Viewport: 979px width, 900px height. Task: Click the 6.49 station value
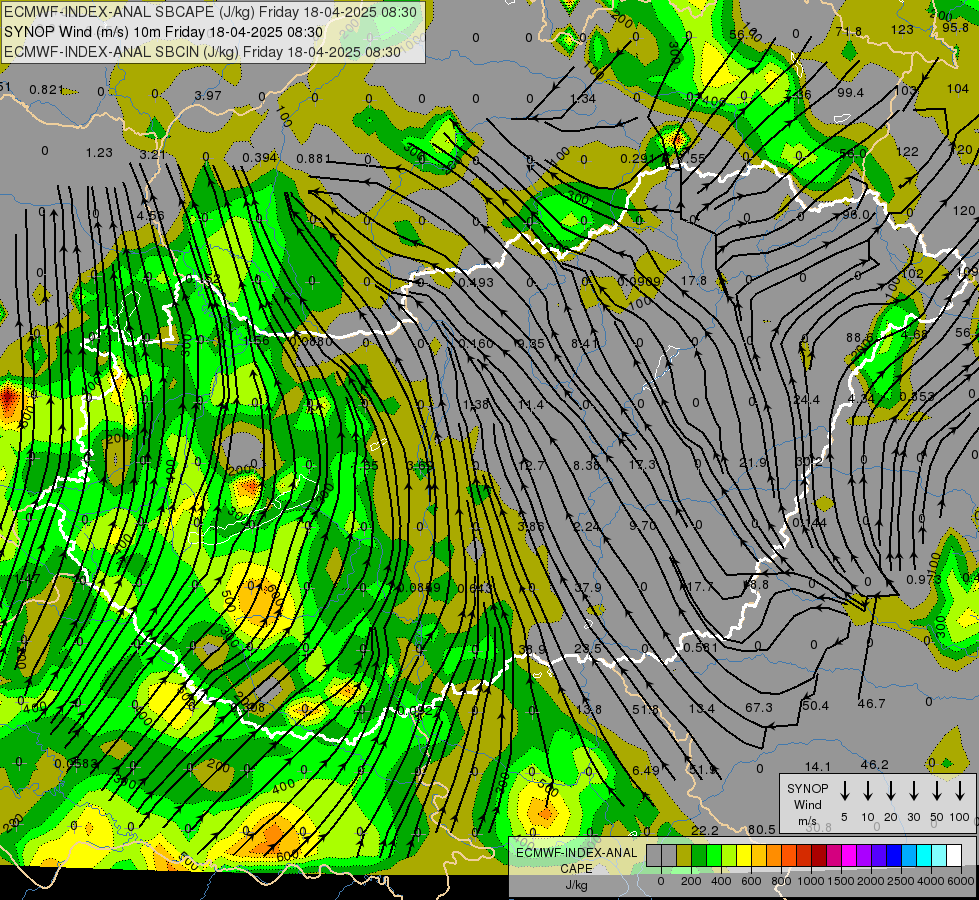coord(646,771)
